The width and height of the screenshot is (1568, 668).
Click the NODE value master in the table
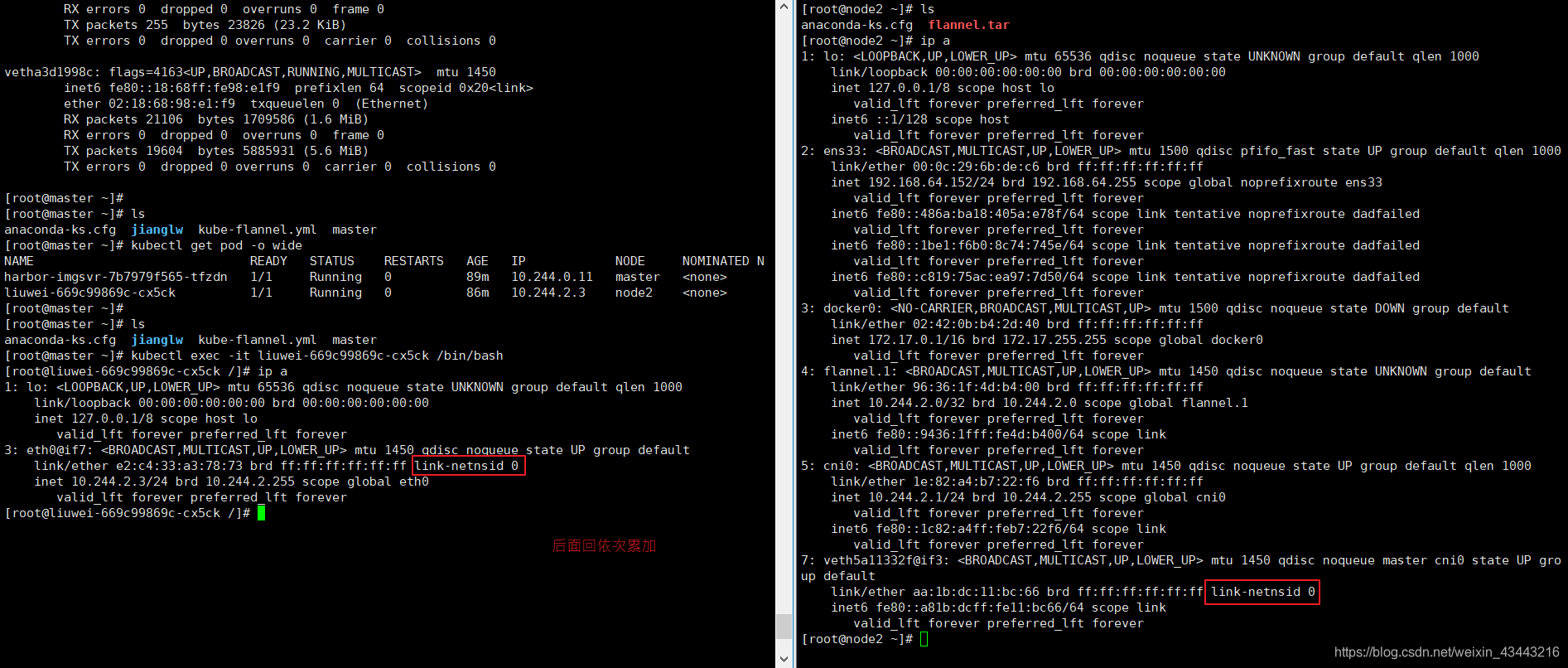click(637, 277)
